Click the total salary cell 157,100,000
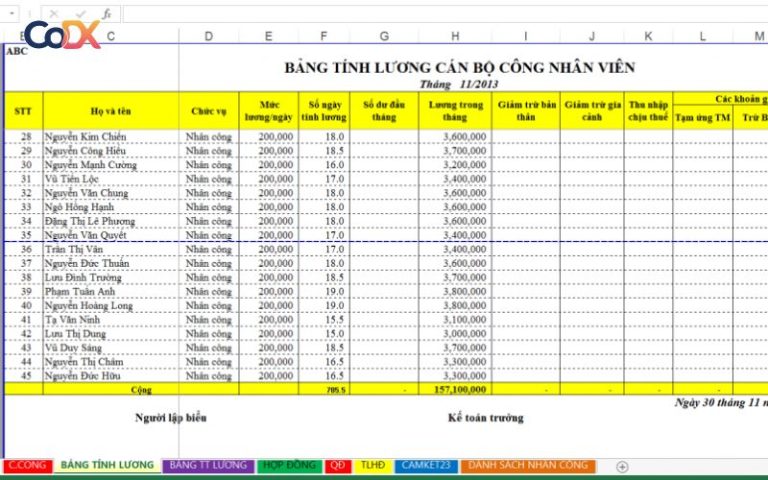Screen dimensions: 768x480 tap(455, 389)
